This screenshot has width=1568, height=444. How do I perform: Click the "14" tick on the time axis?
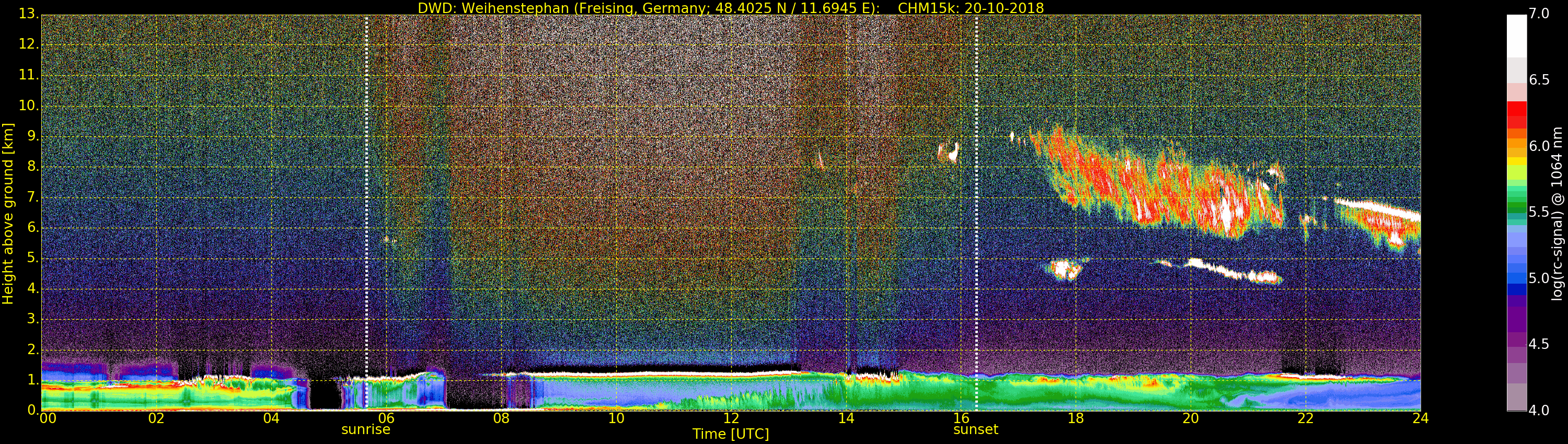pos(846,418)
